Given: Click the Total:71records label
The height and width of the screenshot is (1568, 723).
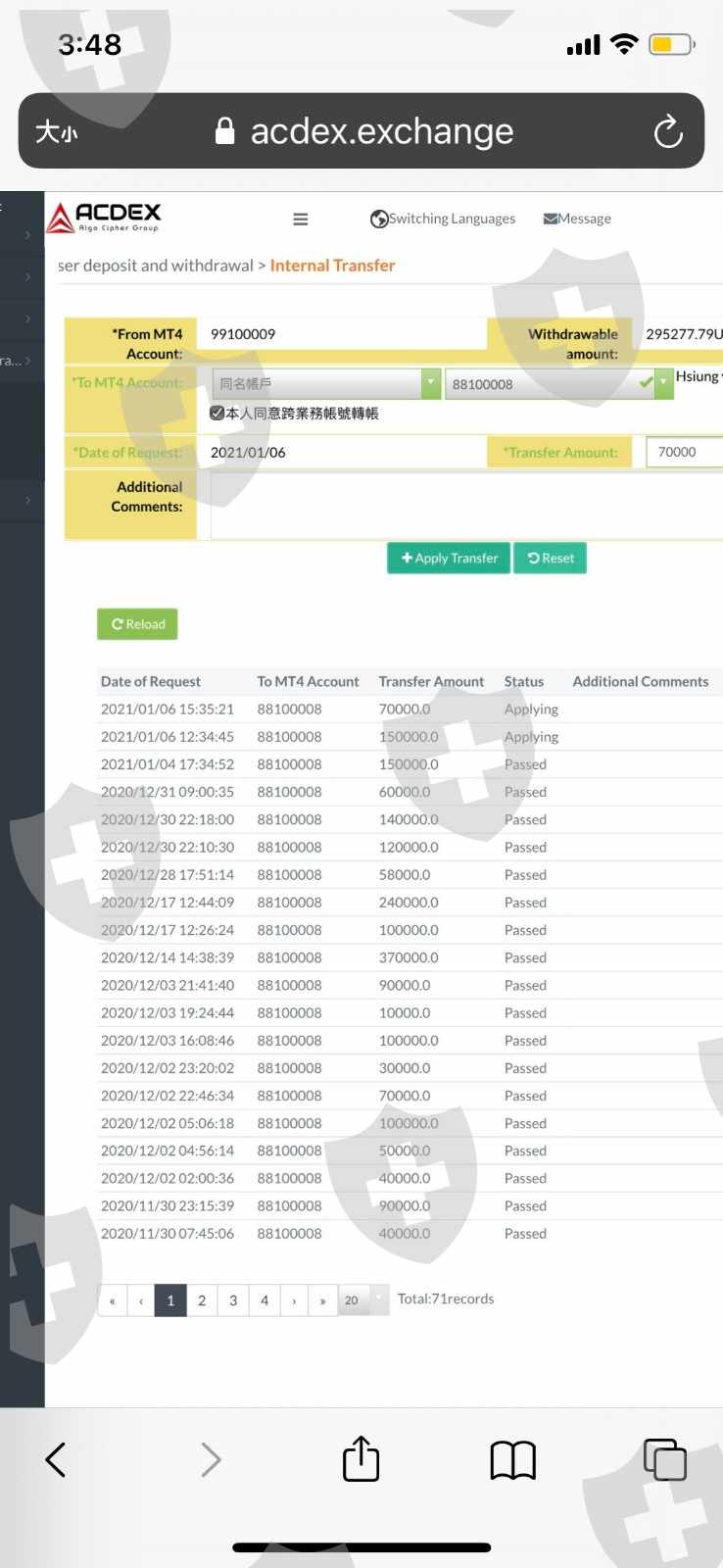Looking at the screenshot, I should tap(446, 1299).
